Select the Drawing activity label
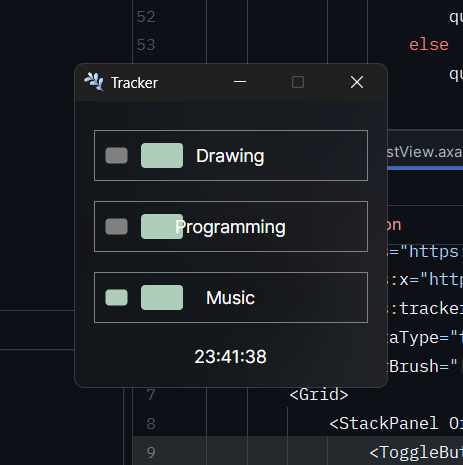This screenshot has height=465, width=463. [x=230, y=156]
